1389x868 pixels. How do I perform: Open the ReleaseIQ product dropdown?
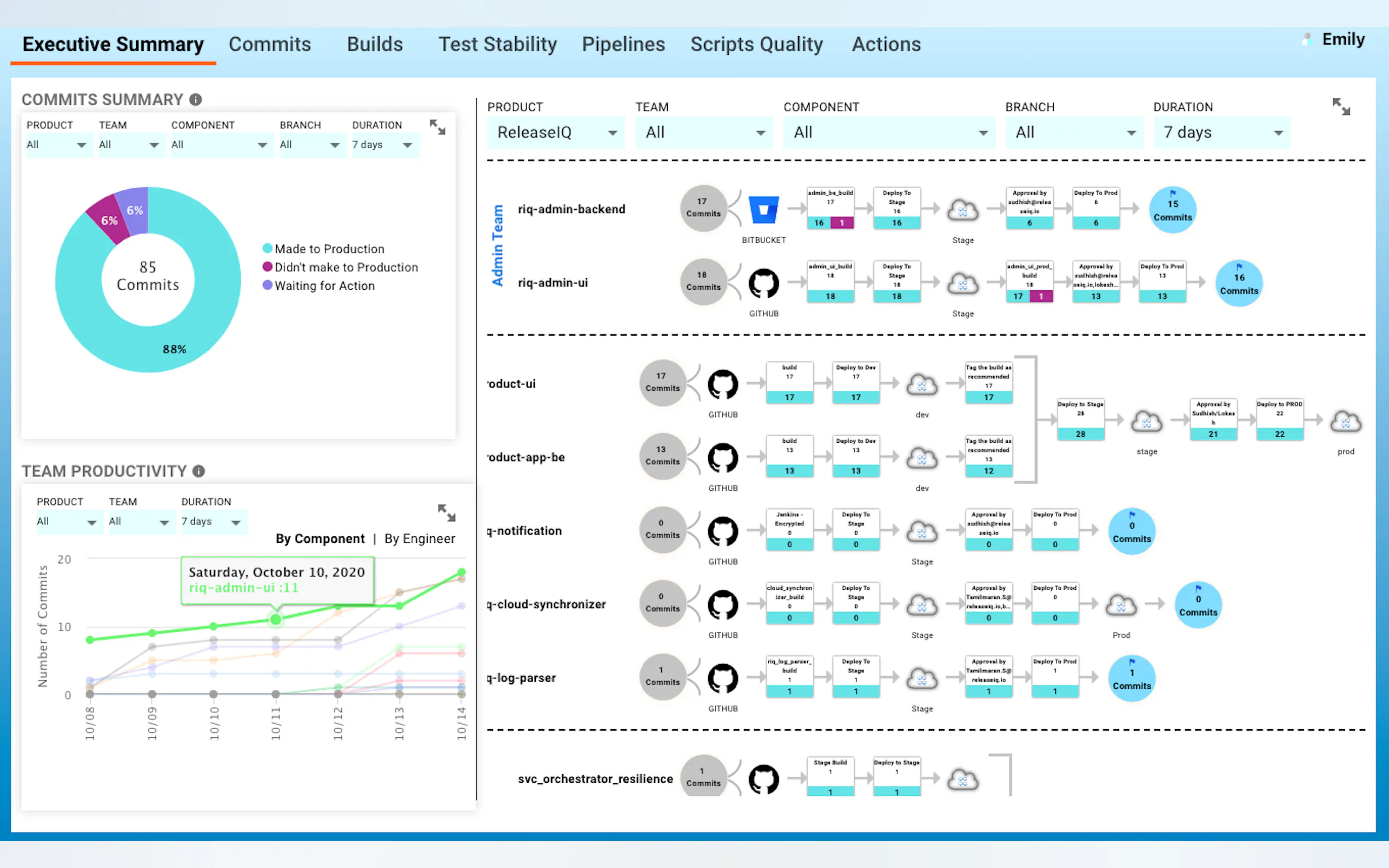(x=555, y=133)
